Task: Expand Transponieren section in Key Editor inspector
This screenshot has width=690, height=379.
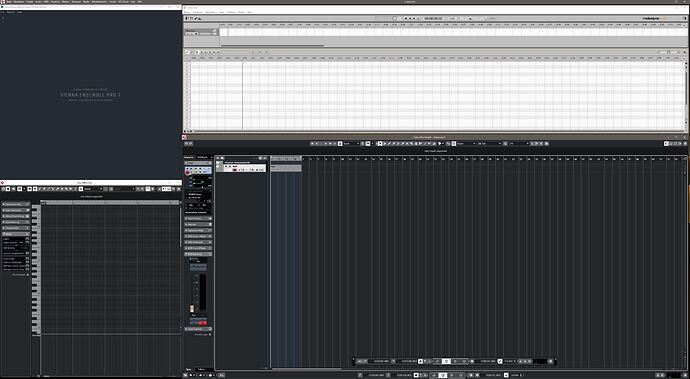Action: click(x=16, y=228)
